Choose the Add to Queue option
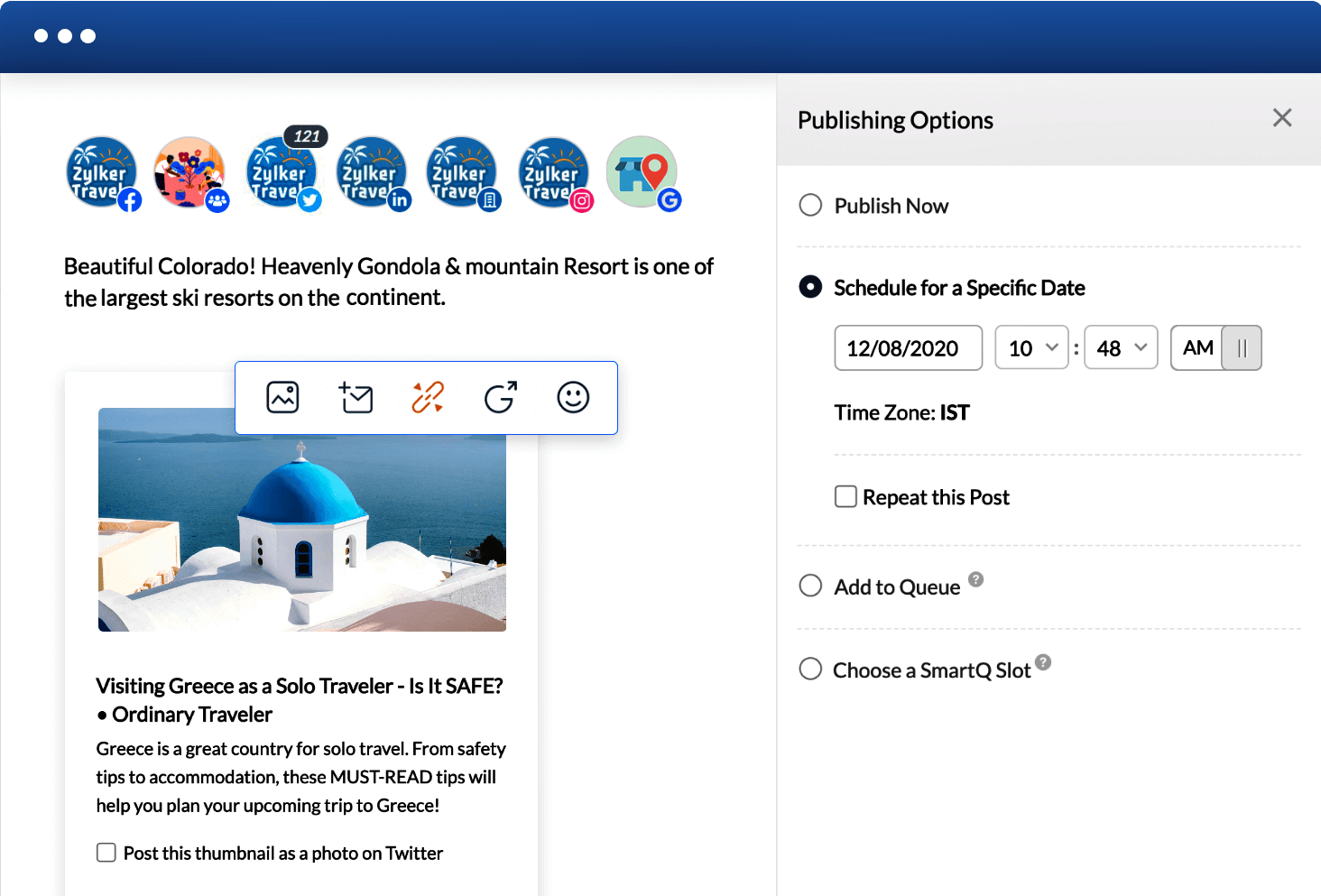 point(810,586)
